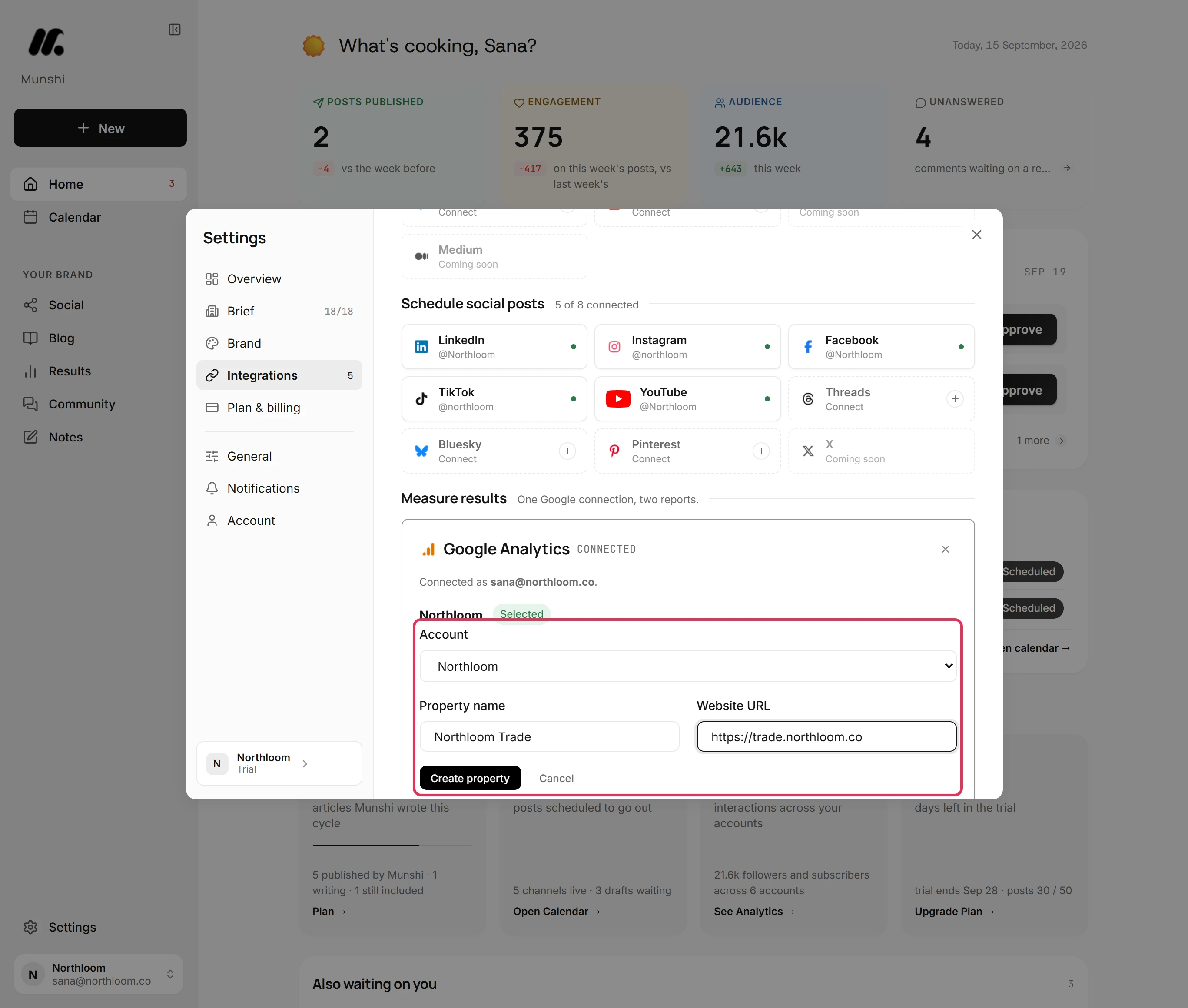Click the Upgrade Plan → link
The width and height of the screenshot is (1188, 1008).
coord(954,912)
